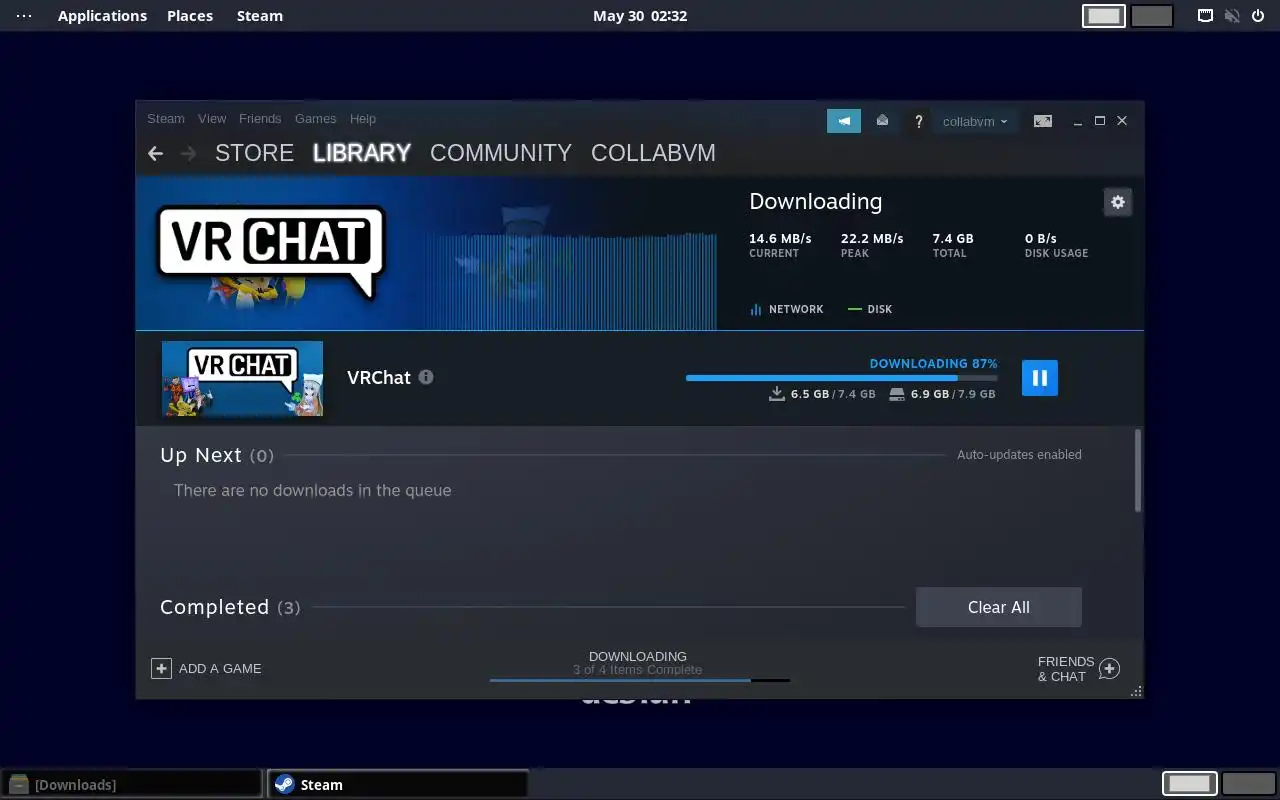Click the network activity graph

(x=570, y=280)
